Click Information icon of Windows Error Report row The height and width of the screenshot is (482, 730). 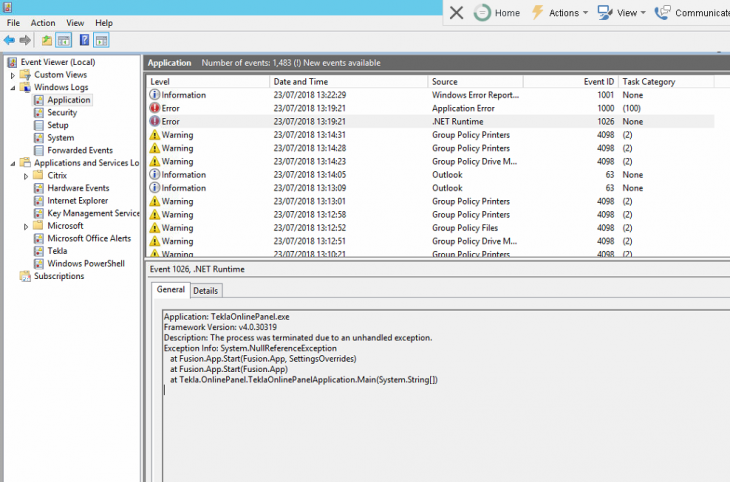154,95
